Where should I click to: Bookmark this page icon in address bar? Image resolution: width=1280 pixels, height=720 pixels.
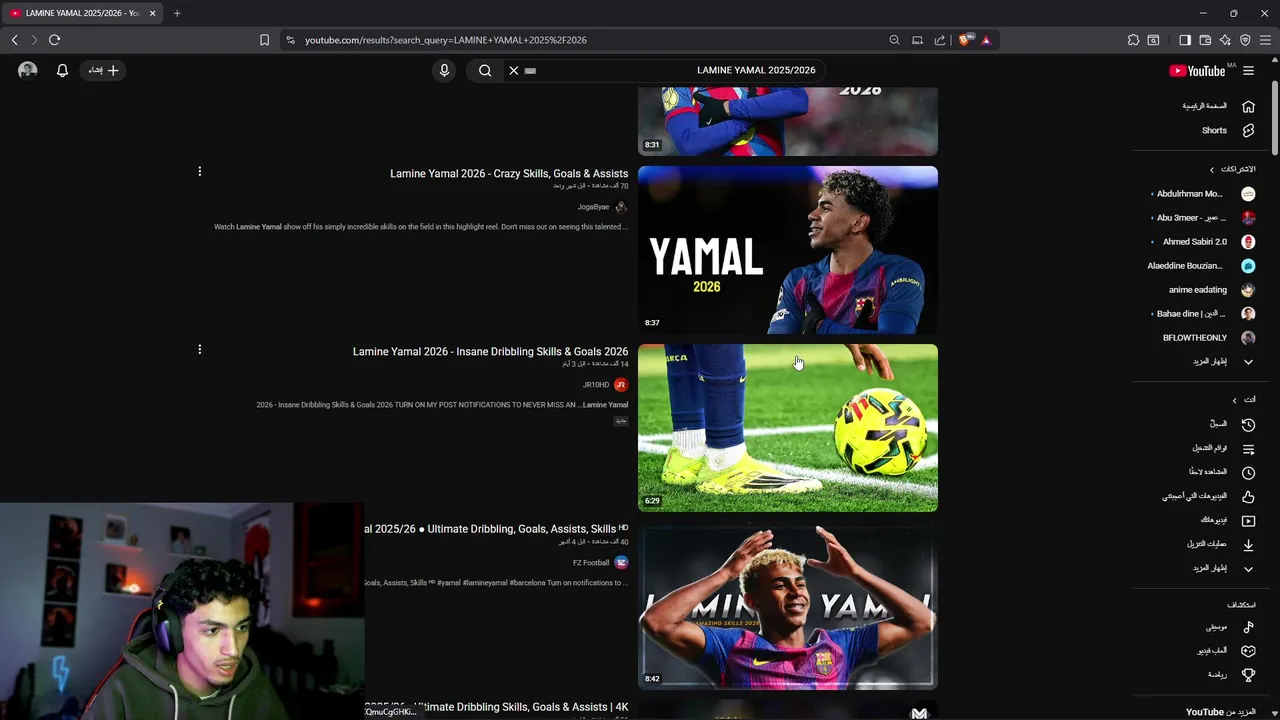(264, 40)
